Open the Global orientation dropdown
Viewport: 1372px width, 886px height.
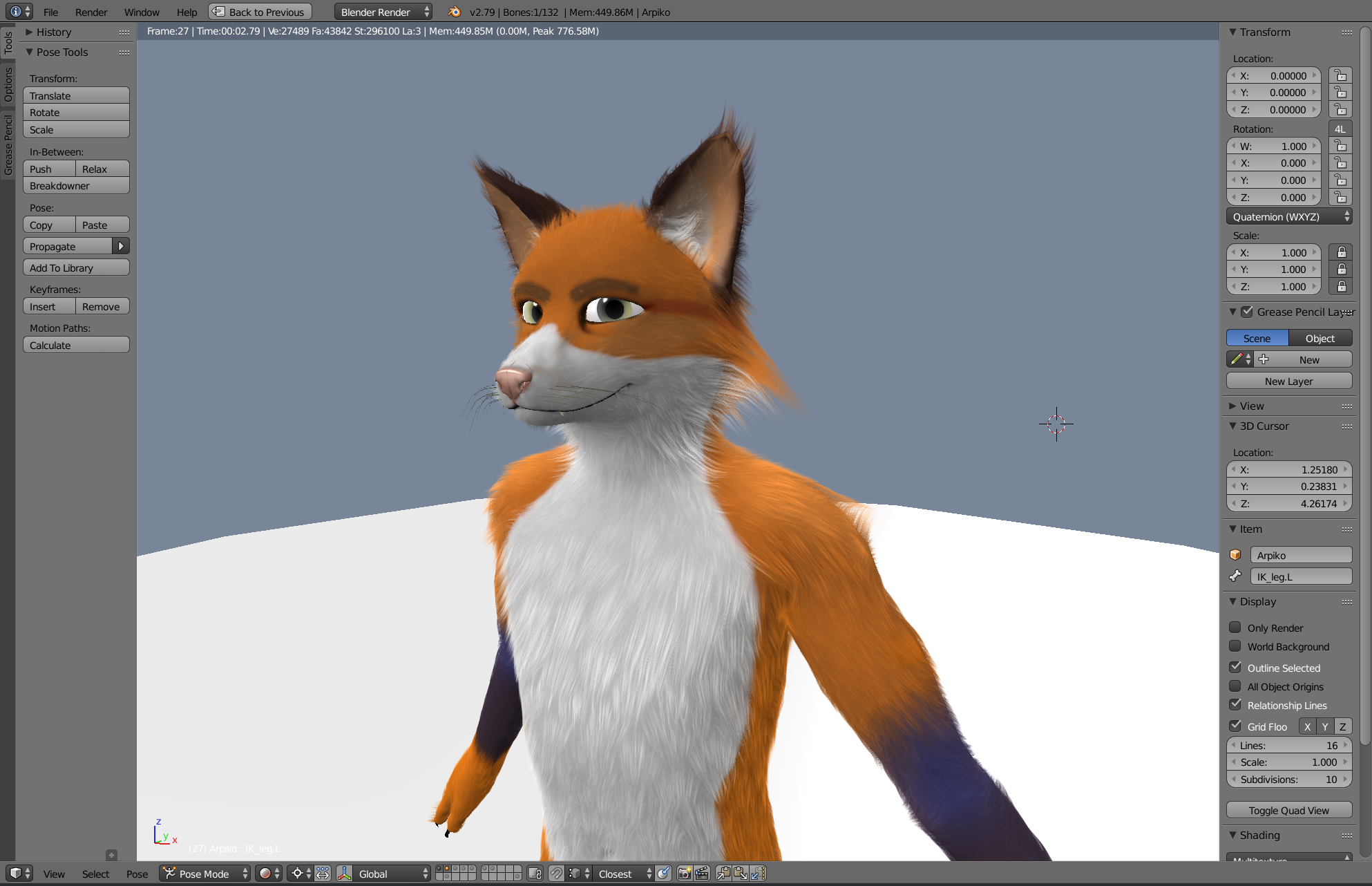tap(392, 874)
